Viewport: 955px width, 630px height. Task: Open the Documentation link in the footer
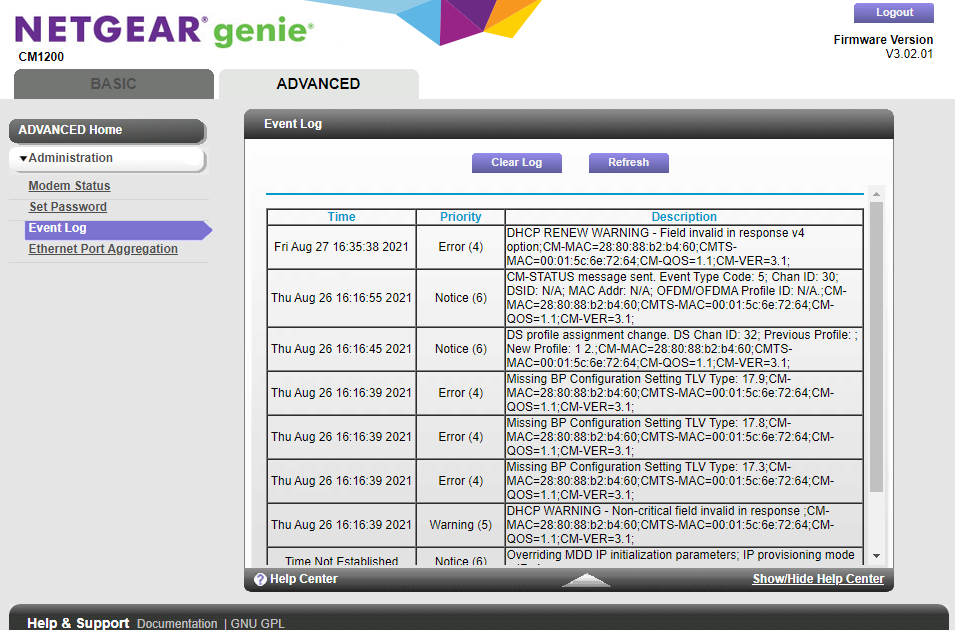click(177, 623)
